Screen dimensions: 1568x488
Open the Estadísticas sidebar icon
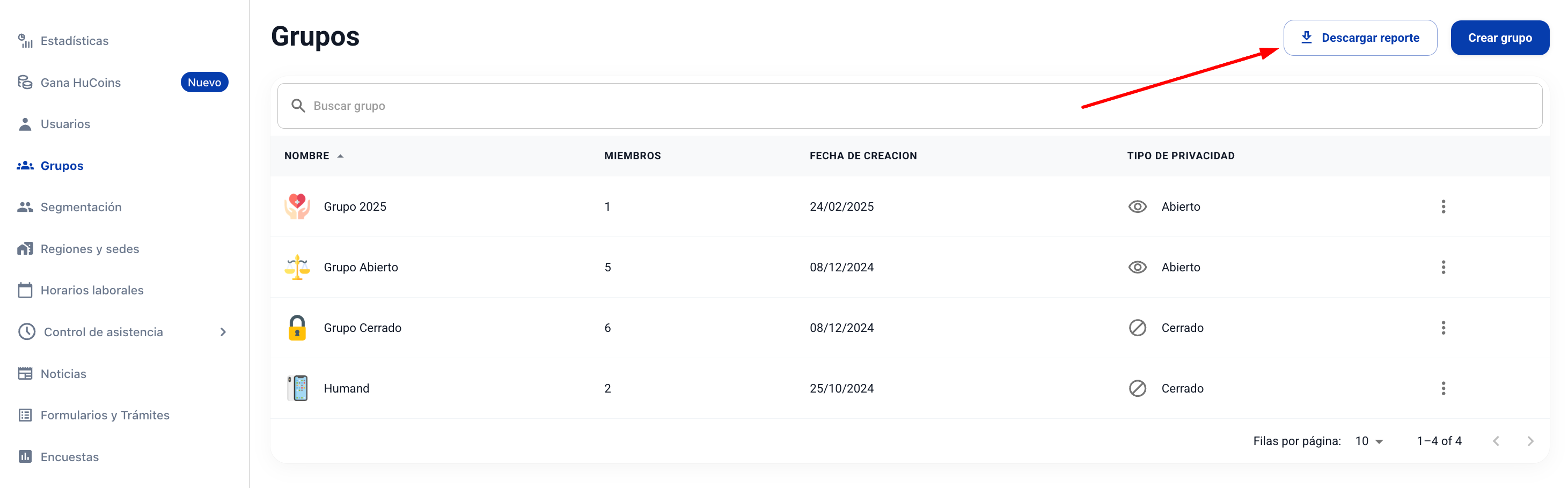(x=25, y=41)
